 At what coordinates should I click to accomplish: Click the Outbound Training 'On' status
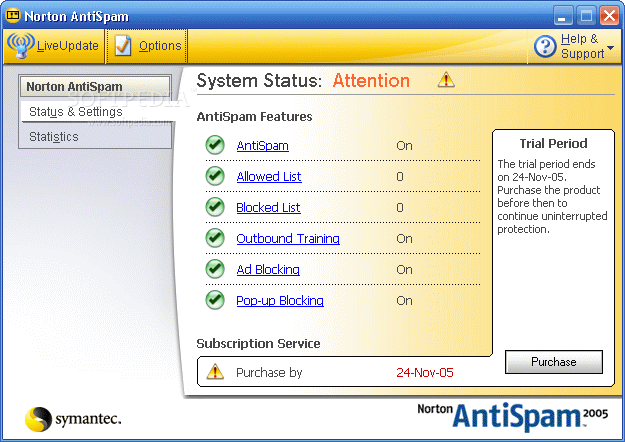[404, 239]
